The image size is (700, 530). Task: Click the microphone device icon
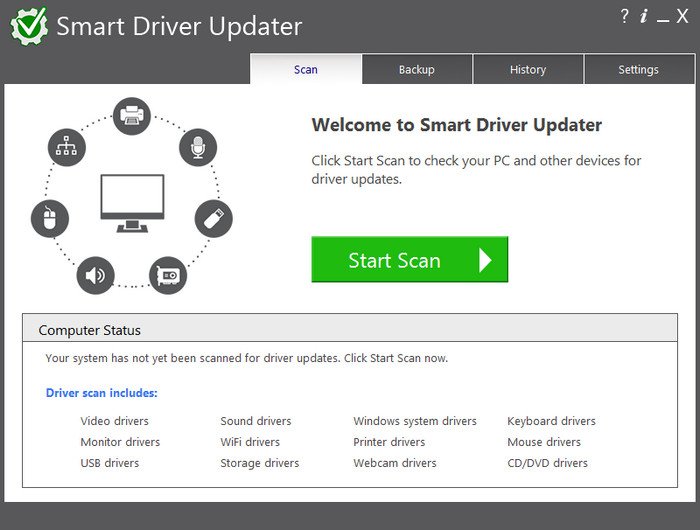(198, 147)
